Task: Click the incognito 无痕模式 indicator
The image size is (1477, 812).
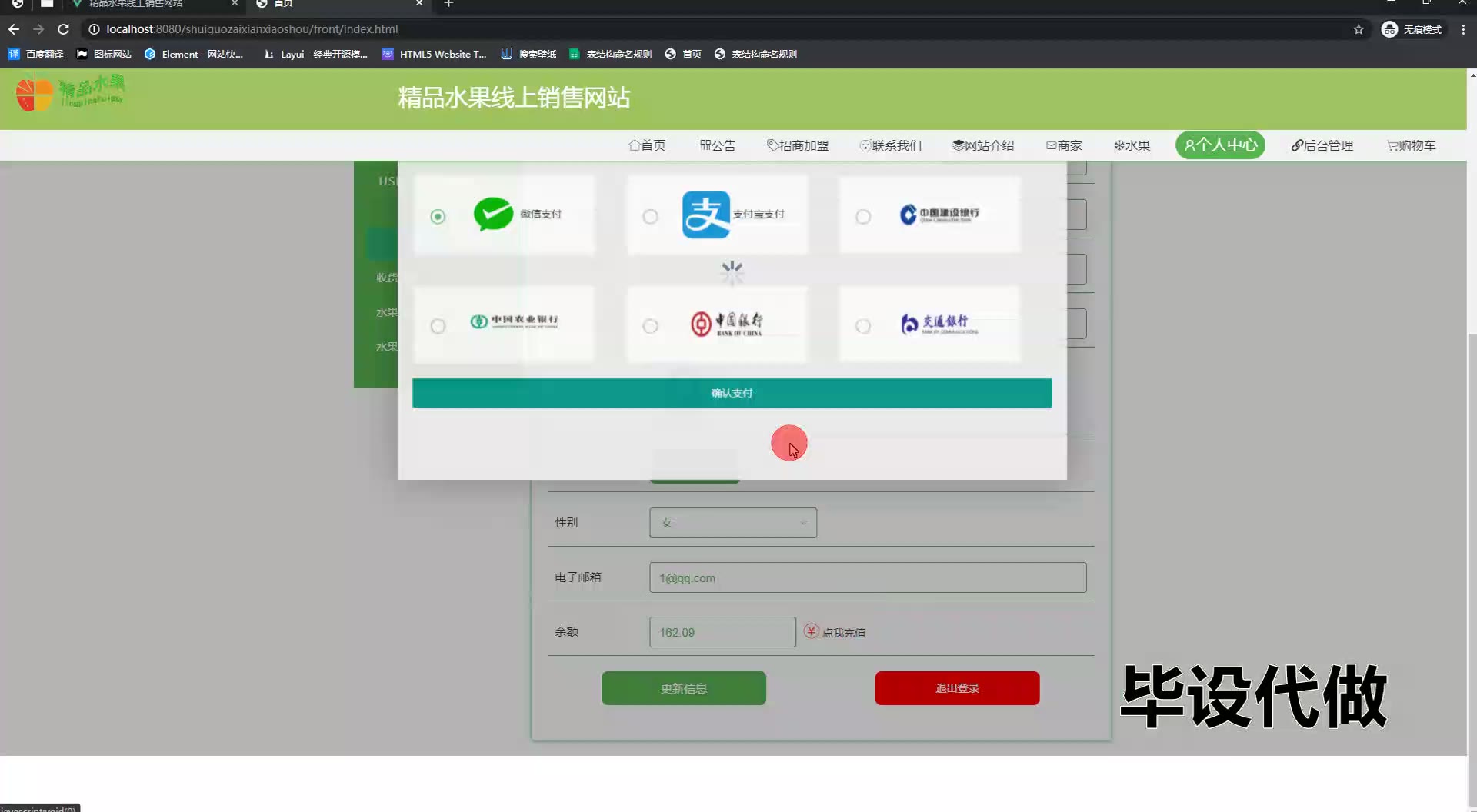Action: [1412, 29]
